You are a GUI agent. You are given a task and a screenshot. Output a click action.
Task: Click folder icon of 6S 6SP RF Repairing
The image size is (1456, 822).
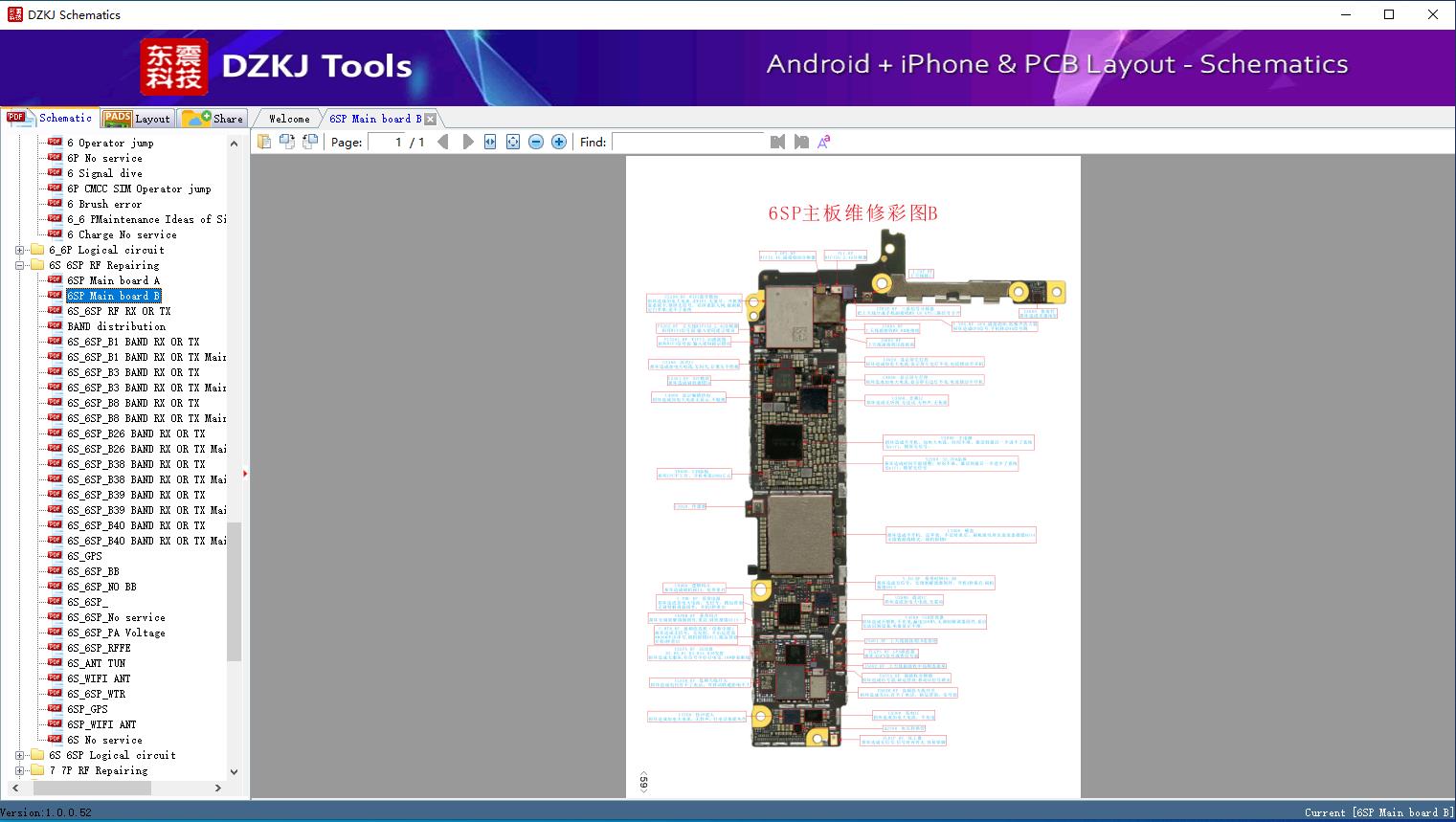pyautogui.click(x=37, y=265)
